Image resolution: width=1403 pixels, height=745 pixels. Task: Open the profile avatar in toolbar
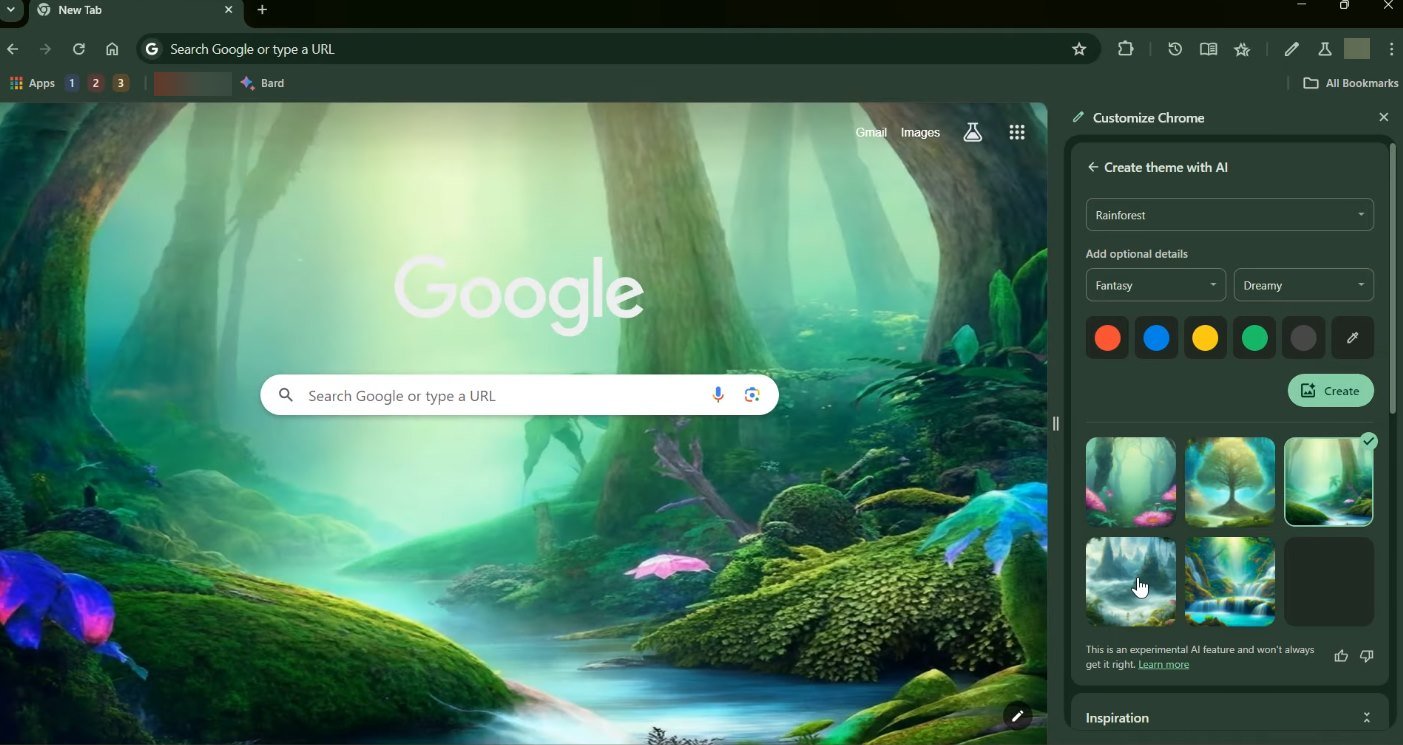pos(1357,49)
